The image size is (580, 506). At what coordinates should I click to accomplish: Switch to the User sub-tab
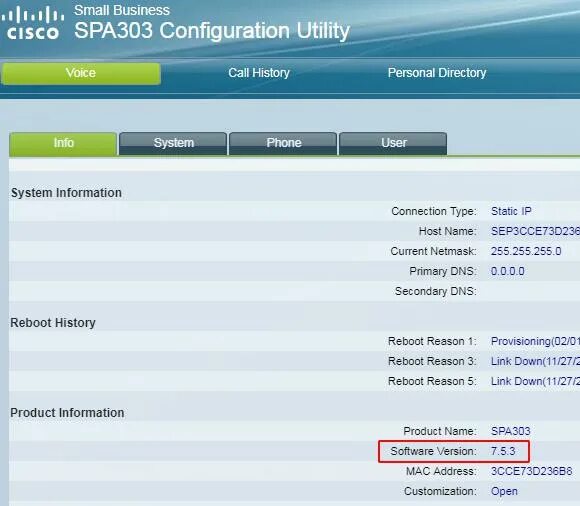pyautogui.click(x=393, y=144)
